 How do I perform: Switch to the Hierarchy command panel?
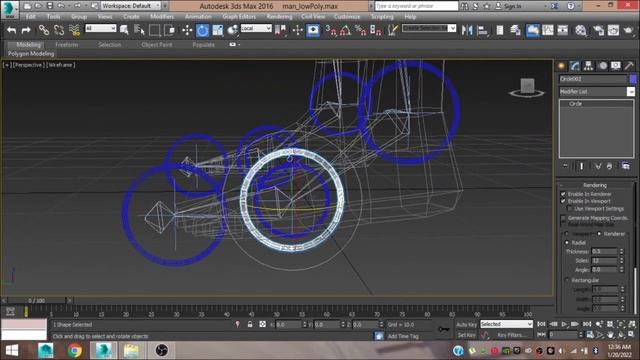[588, 66]
